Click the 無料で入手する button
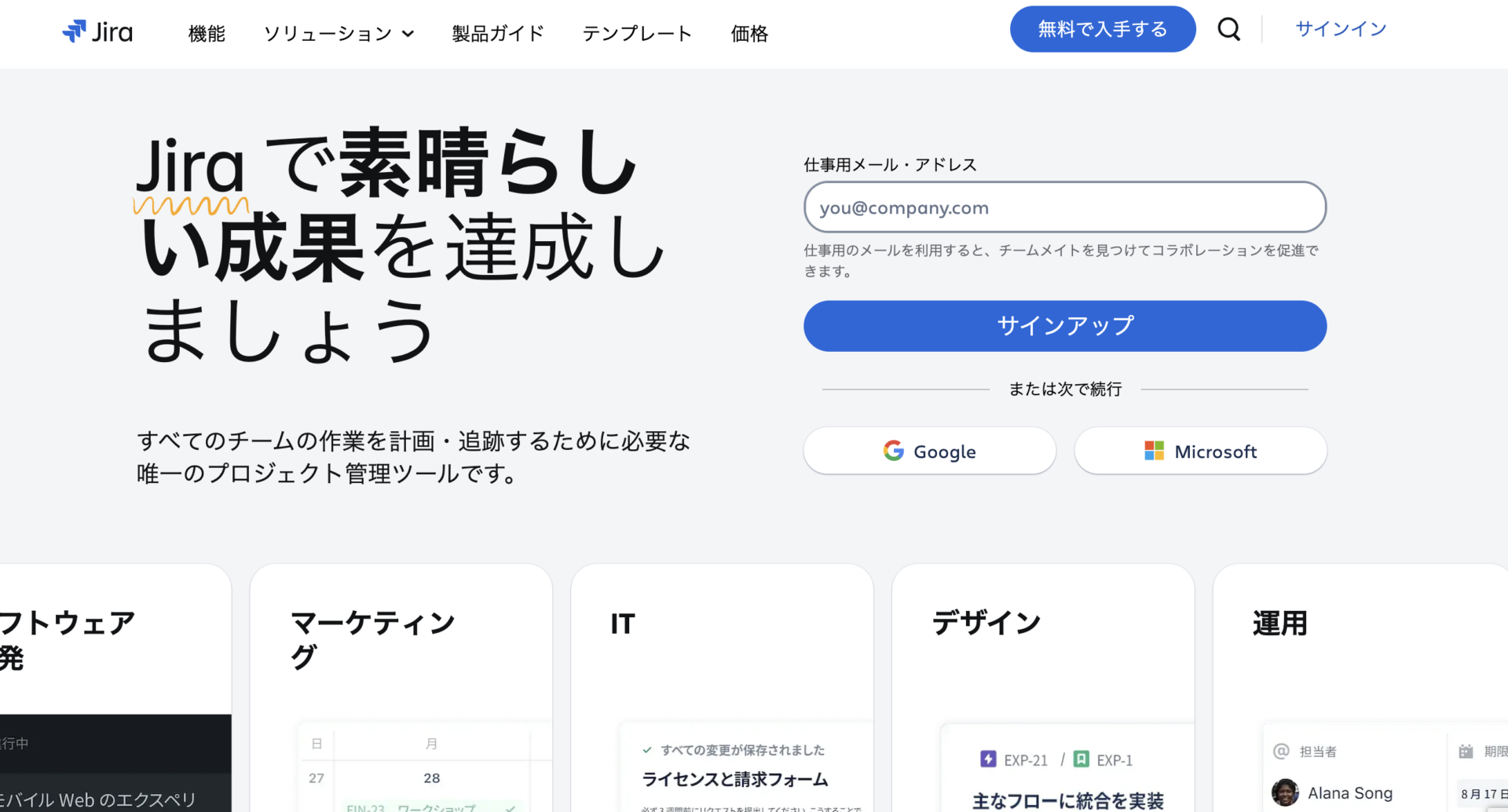Image resolution: width=1508 pixels, height=812 pixels. pyautogui.click(x=1103, y=29)
